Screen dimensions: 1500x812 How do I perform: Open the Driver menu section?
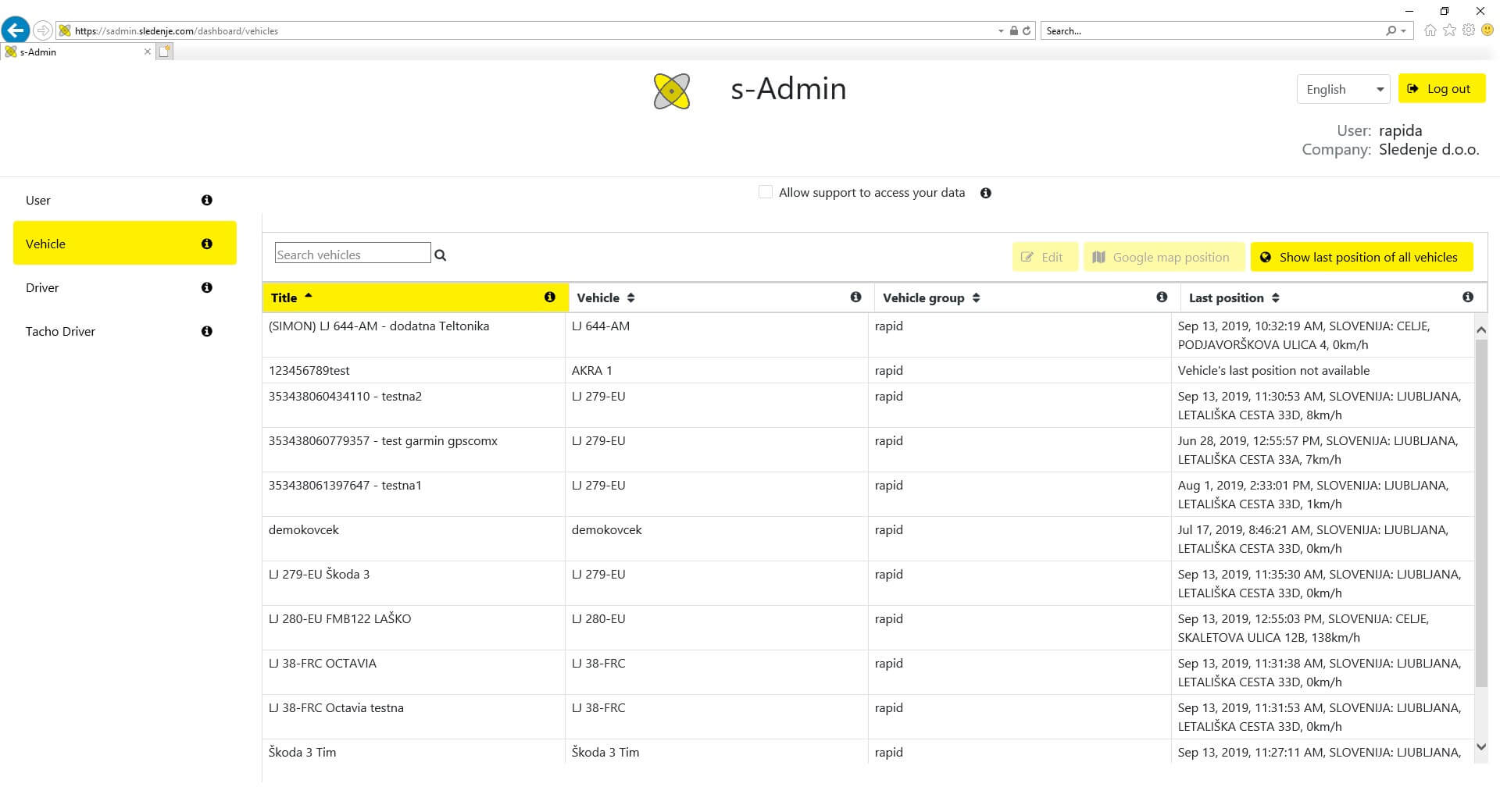tap(125, 287)
